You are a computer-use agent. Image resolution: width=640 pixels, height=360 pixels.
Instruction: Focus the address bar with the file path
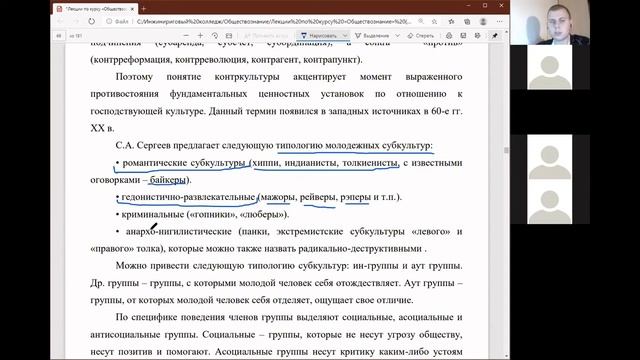(x=273, y=21)
